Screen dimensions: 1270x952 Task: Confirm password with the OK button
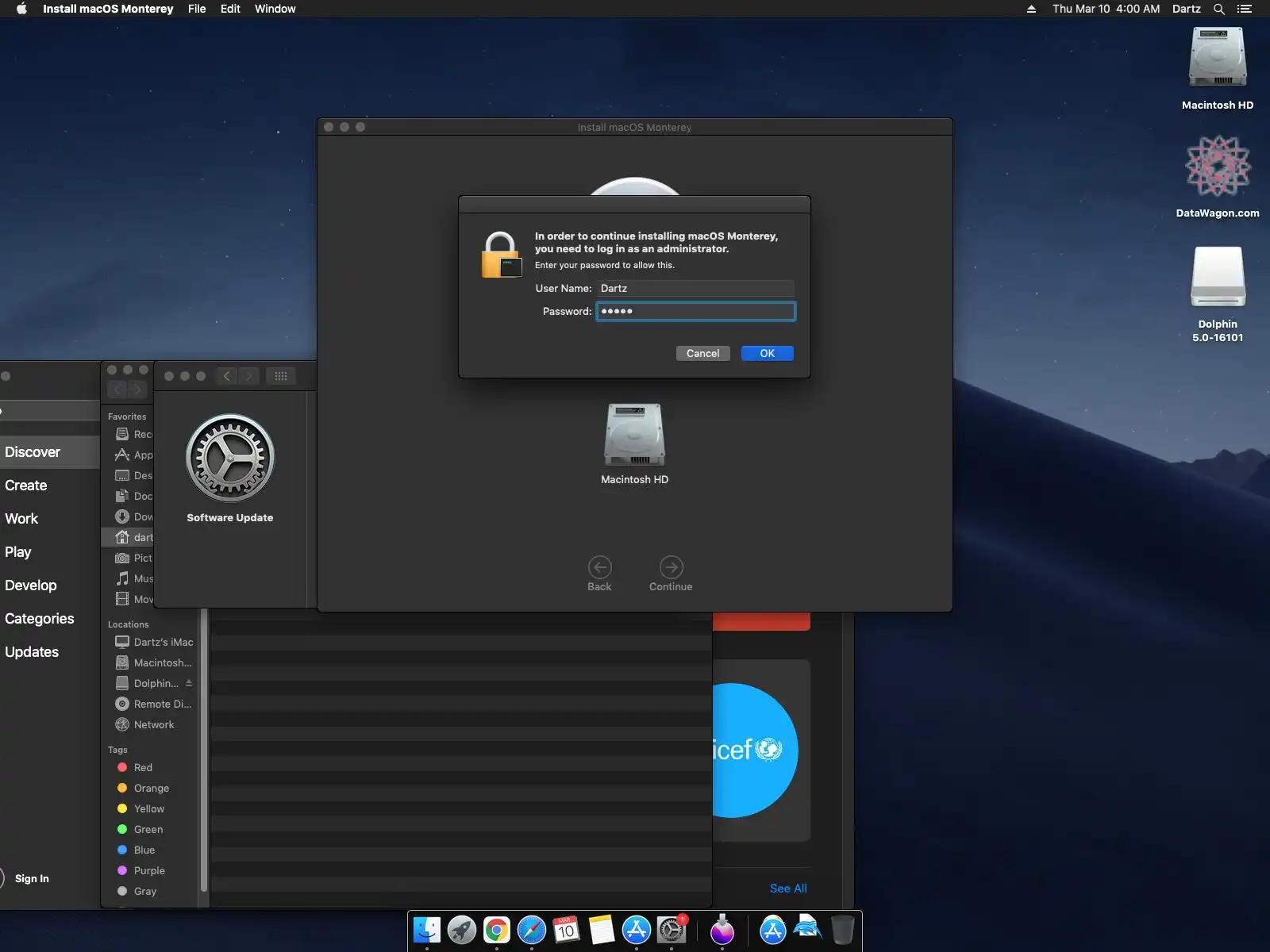(x=767, y=353)
